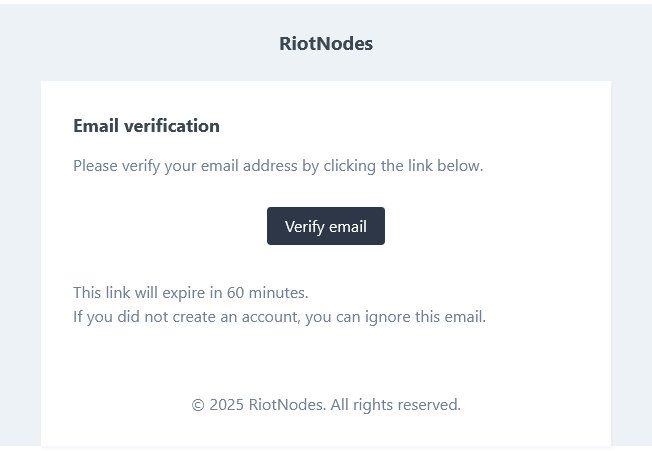The image size is (652, 451).
Task: Click the 'Please verify your email address' sentence
Action: pos(278,165)
